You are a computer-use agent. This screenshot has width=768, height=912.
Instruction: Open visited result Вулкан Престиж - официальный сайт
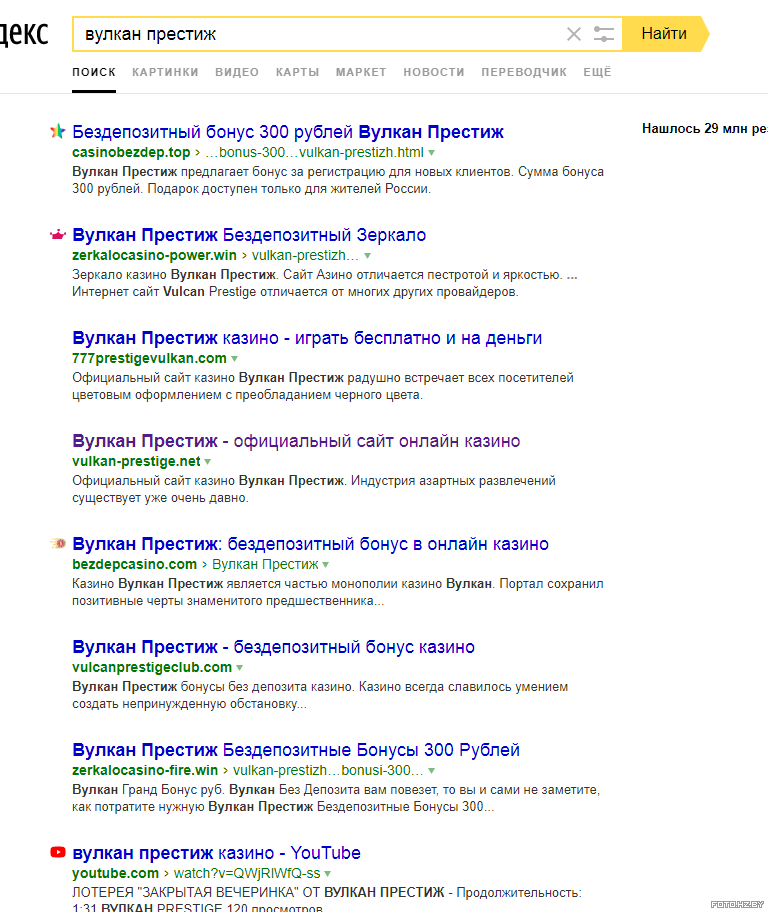[296, 441]
